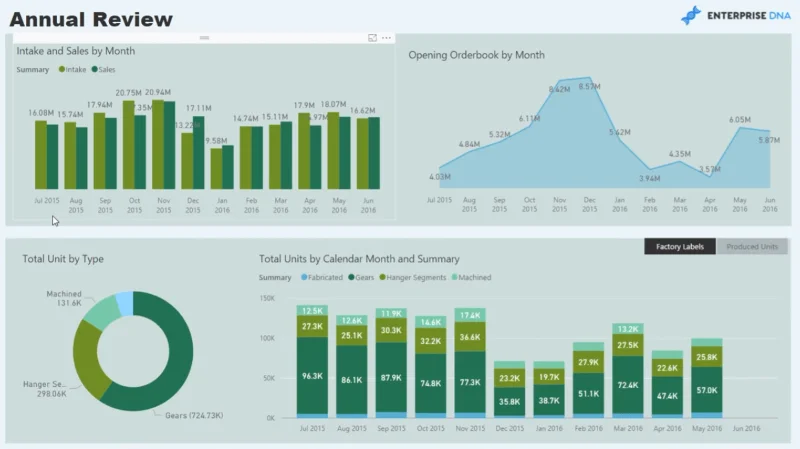Select the Hanger Segments legend entry
Viewport: 800px width, 449px height.
click(413, 277)
